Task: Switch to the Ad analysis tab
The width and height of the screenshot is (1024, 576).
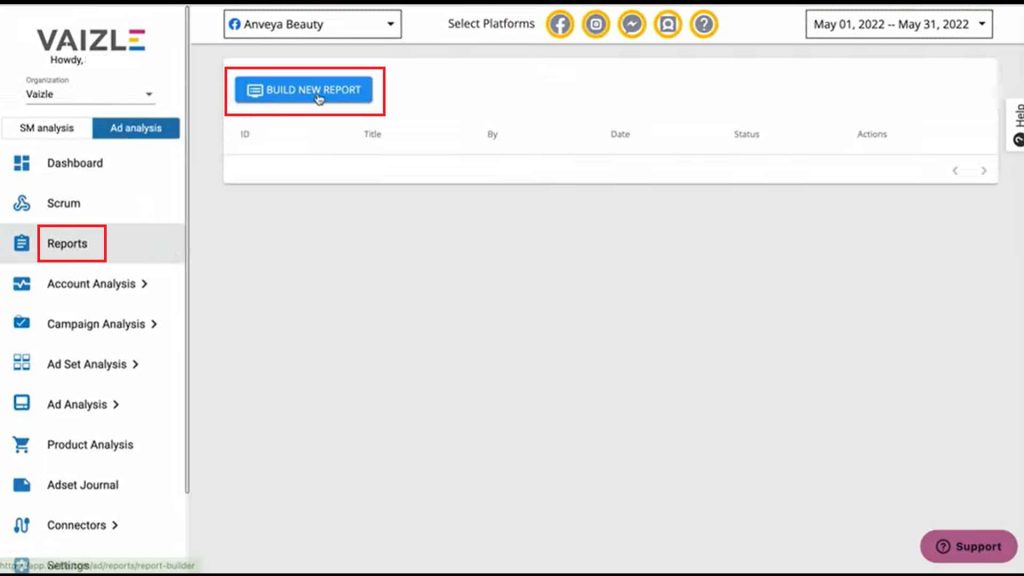Action: click(x=136, y=128)
